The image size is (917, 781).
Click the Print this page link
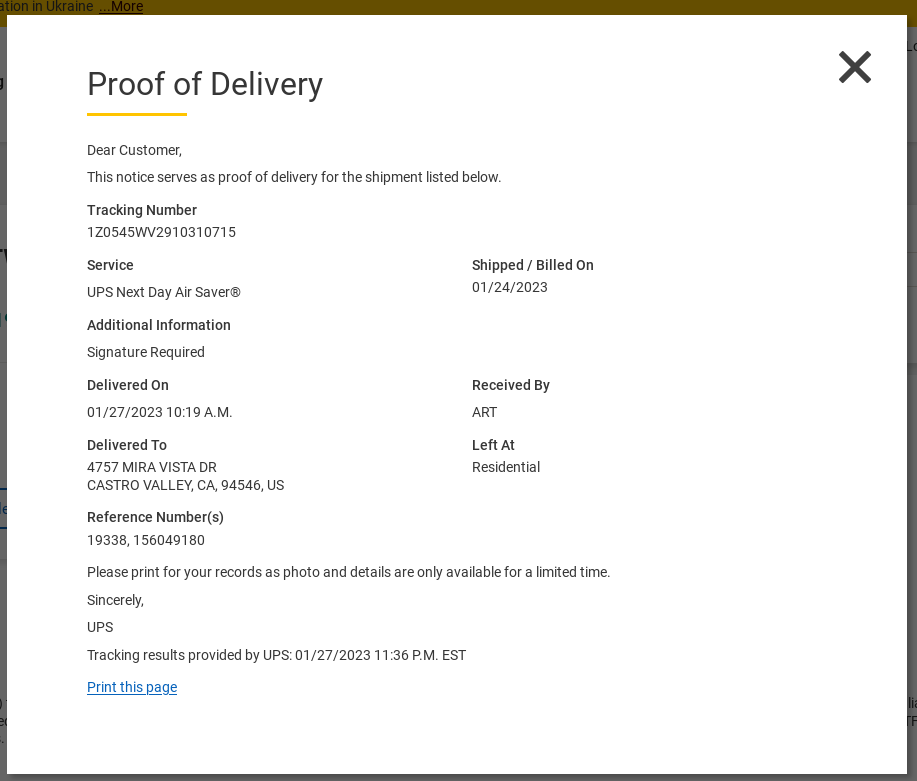pos(132,687)
